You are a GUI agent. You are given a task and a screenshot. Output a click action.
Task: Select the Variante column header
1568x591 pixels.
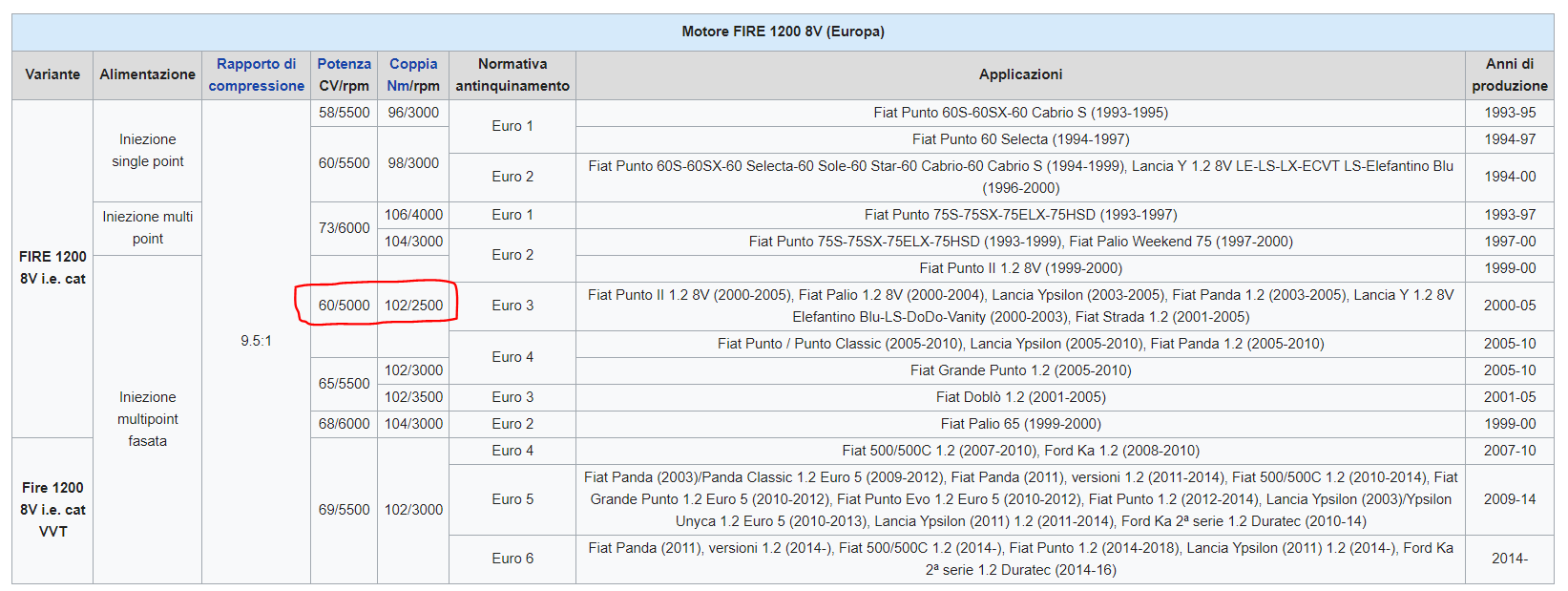[52, 74]
